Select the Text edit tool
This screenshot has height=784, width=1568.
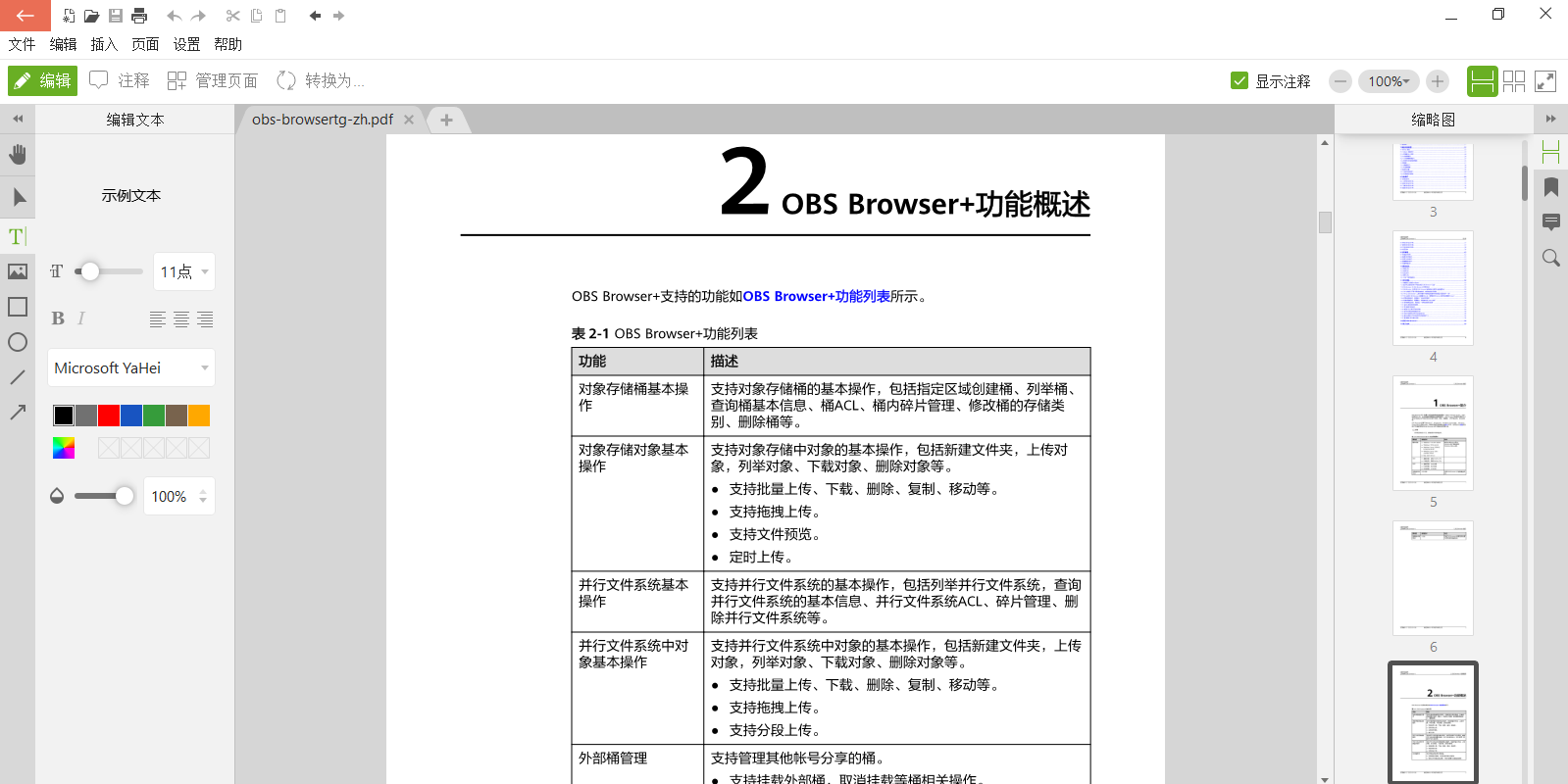click(18, 236)
